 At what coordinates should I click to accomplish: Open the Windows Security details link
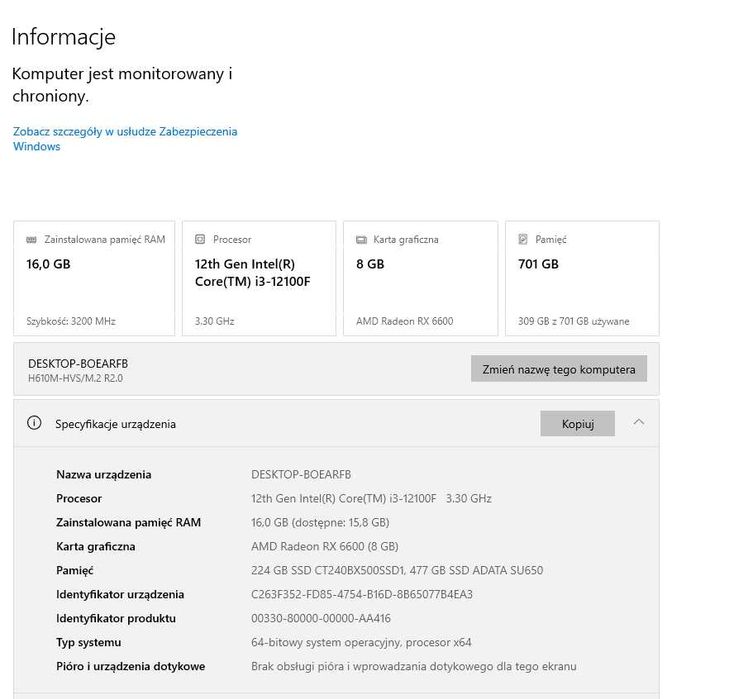point(125,139)
